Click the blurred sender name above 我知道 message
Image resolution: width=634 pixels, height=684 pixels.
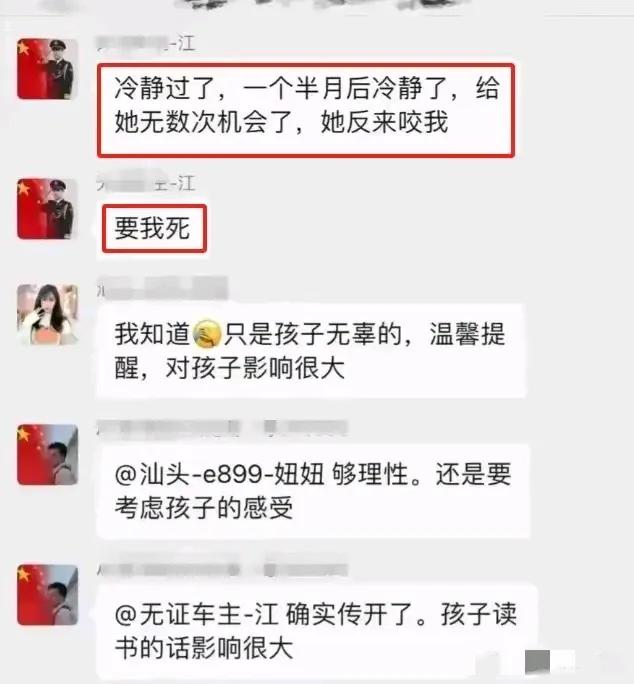162,289
